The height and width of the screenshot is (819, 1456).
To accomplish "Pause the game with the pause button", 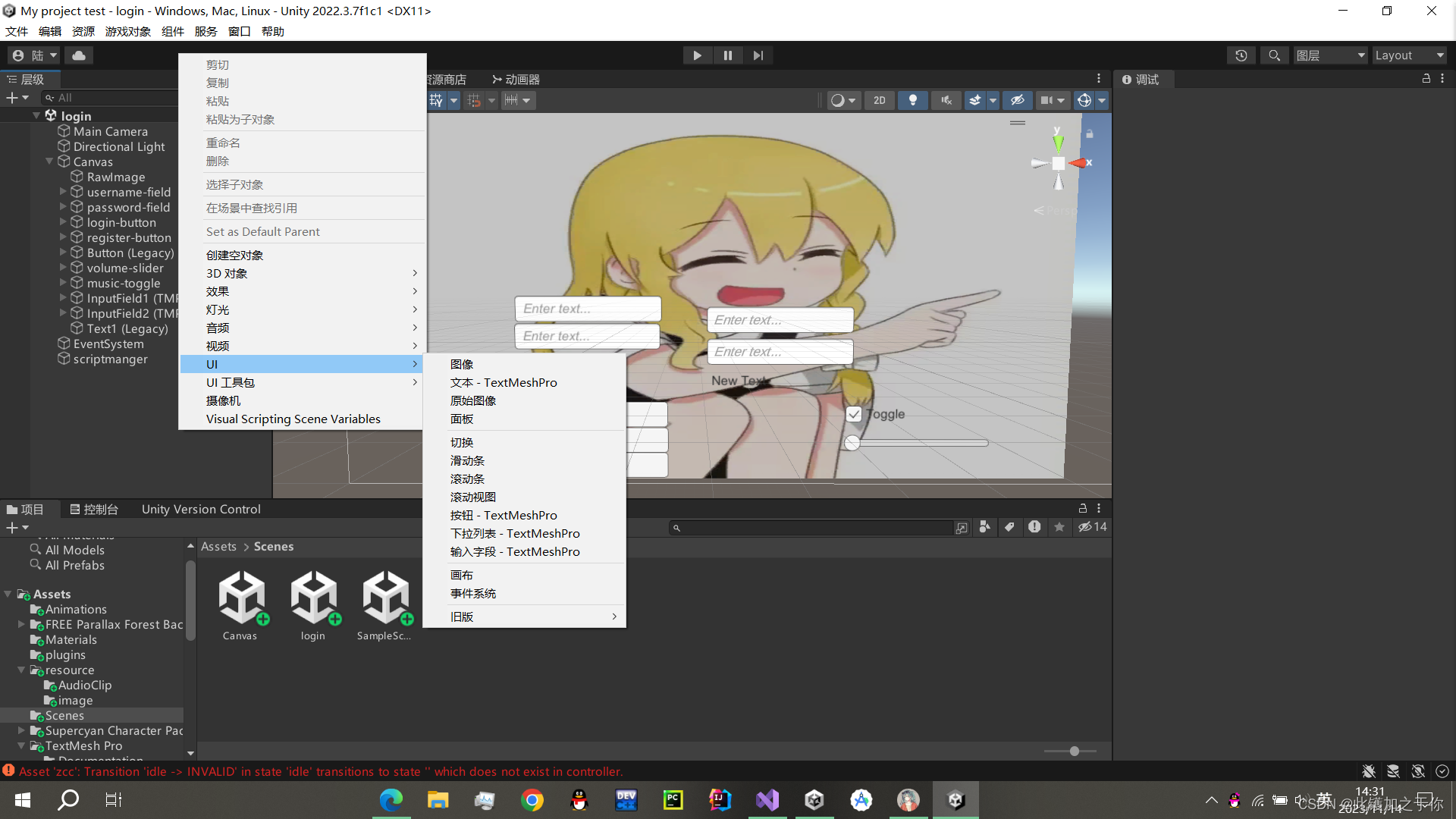I will tap(728, 55).
